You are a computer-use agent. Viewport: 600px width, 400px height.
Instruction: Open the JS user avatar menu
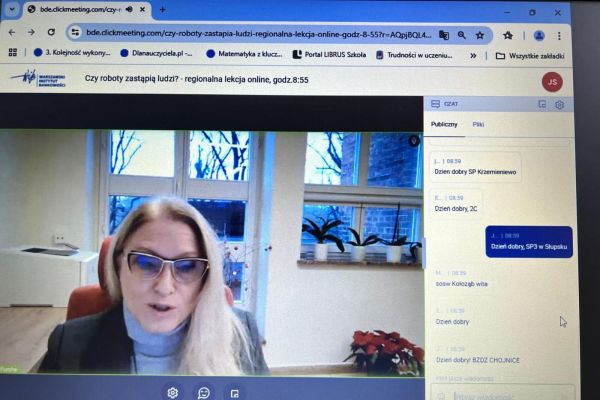(x=552, y=82)
